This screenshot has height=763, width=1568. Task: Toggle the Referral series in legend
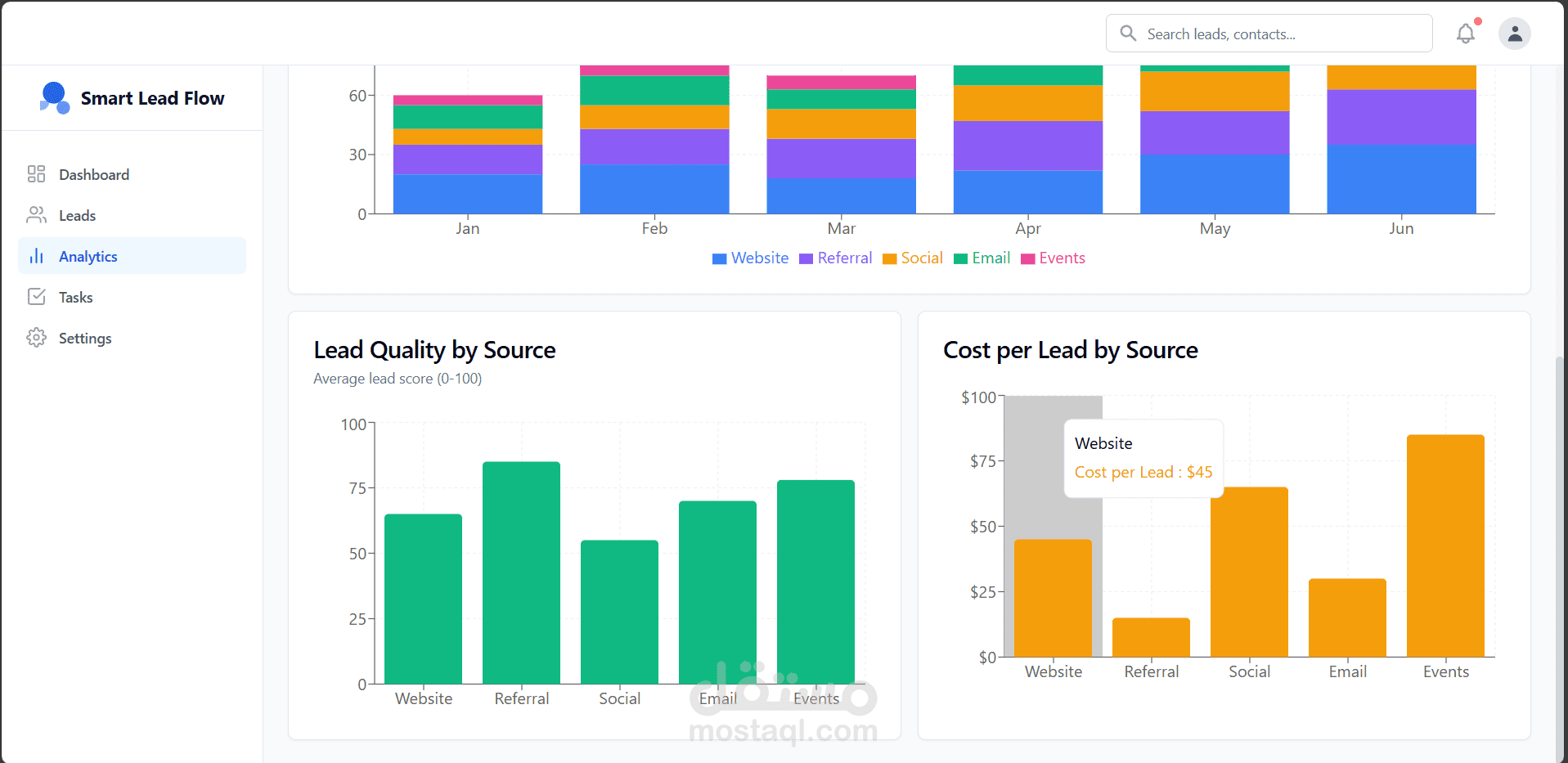[835, 258]
